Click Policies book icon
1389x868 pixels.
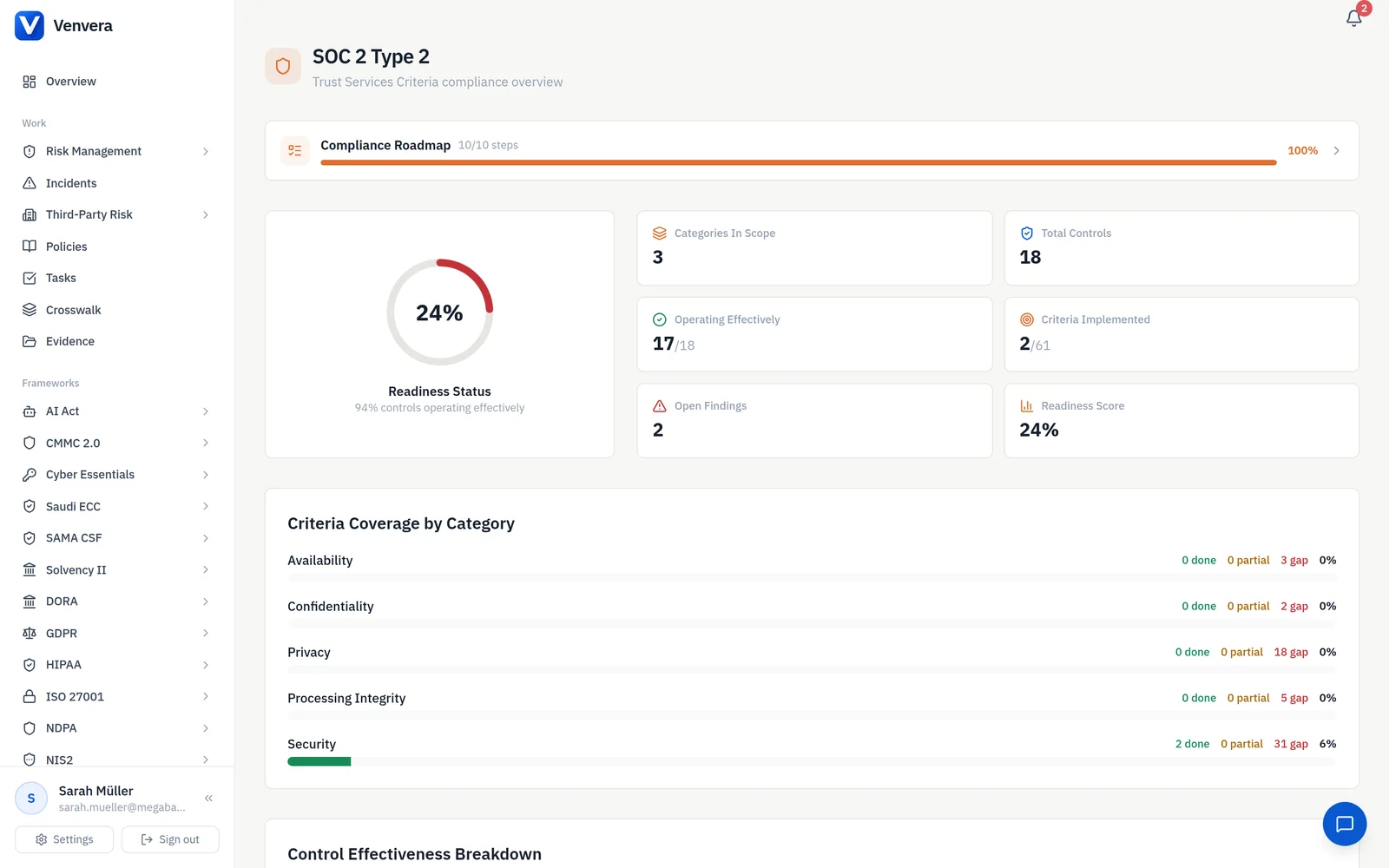tap(30, 247)
